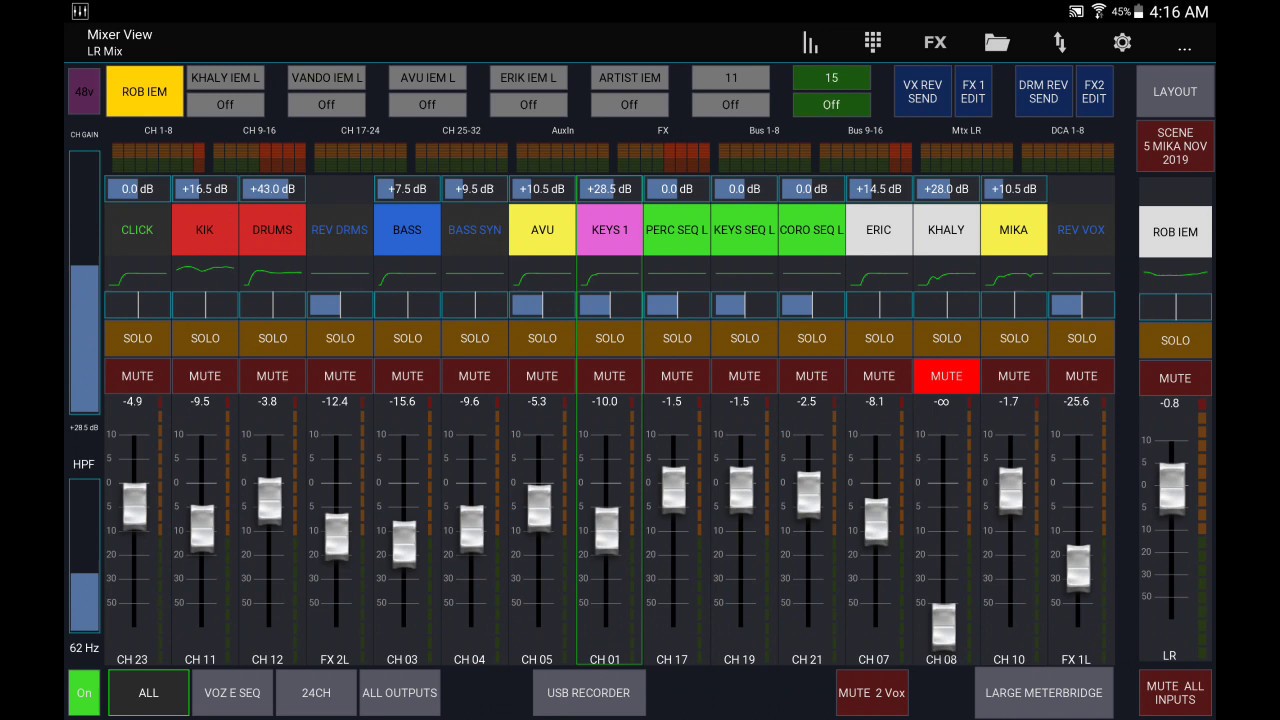This screenshot has height=720, width=1280.
Task: Click the CLICK channel fader
Action: (134, 505)
